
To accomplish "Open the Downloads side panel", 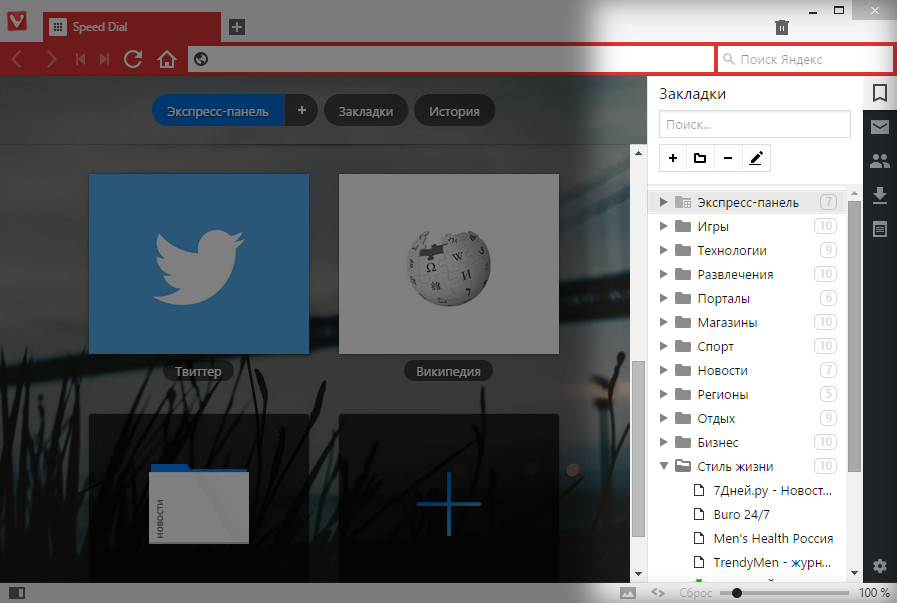I will (x=880, y=195).
